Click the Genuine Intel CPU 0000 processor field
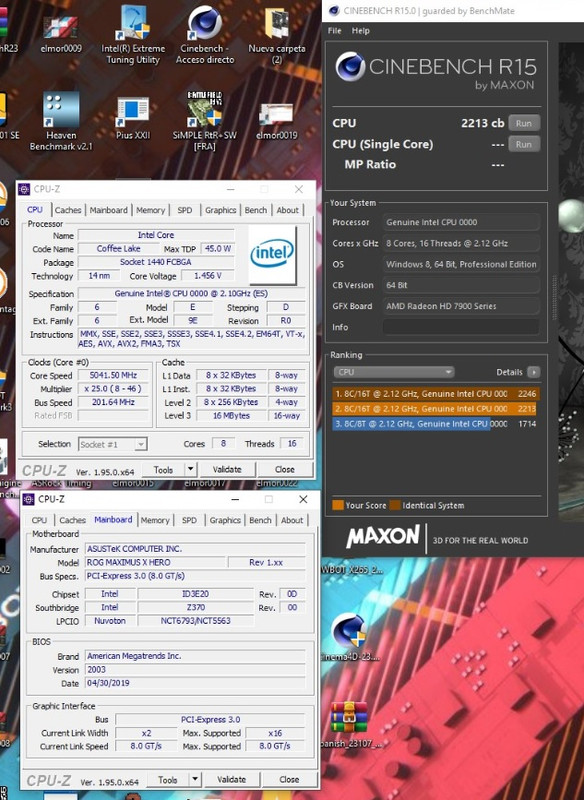 pyautogui.click(x=461, y=222)
